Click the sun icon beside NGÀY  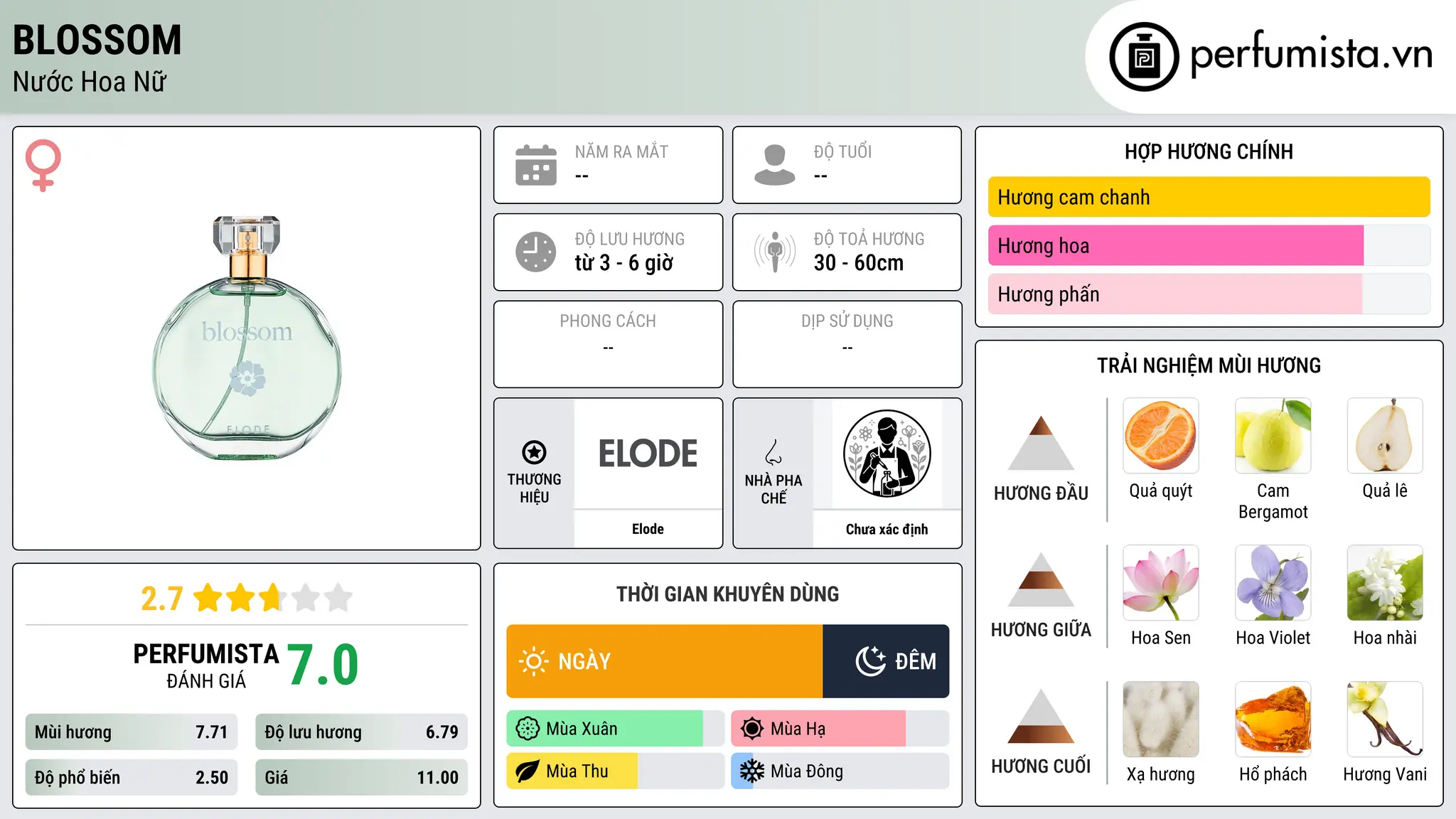[533, 661]
